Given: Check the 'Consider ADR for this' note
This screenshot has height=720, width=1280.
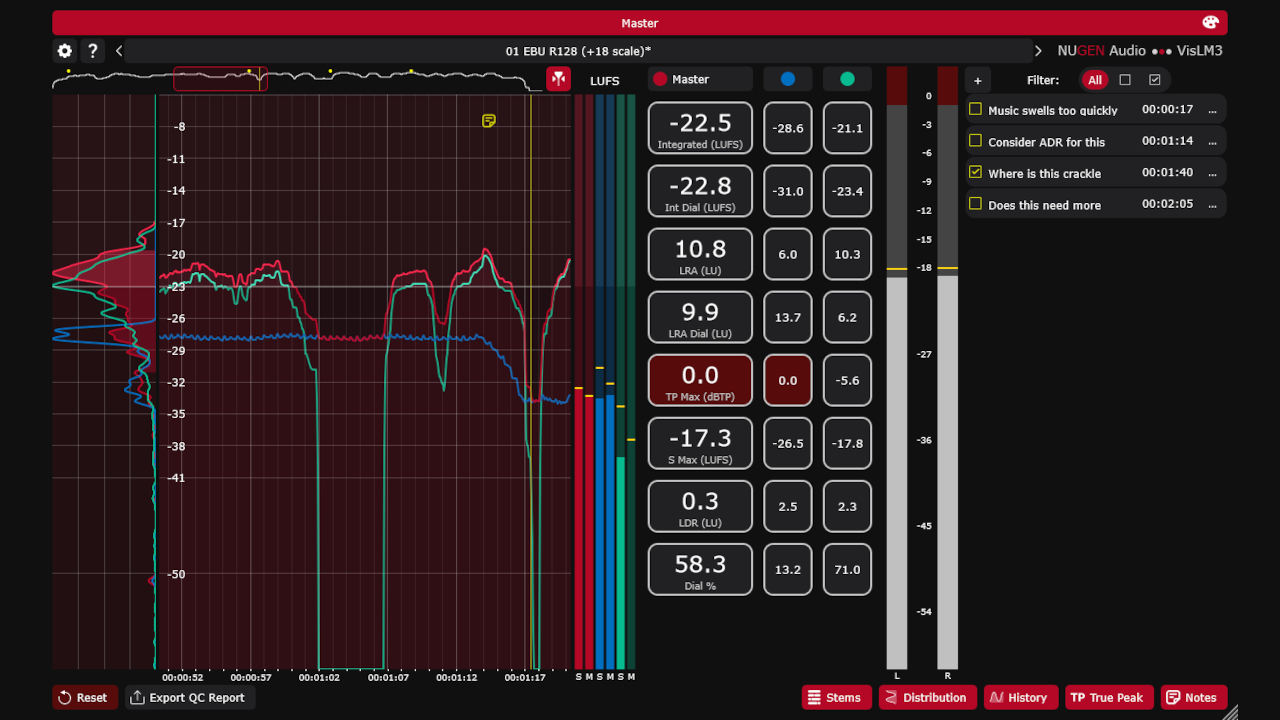Looking at the screenshot, I should pyautogui.click(x=976, y=141).
